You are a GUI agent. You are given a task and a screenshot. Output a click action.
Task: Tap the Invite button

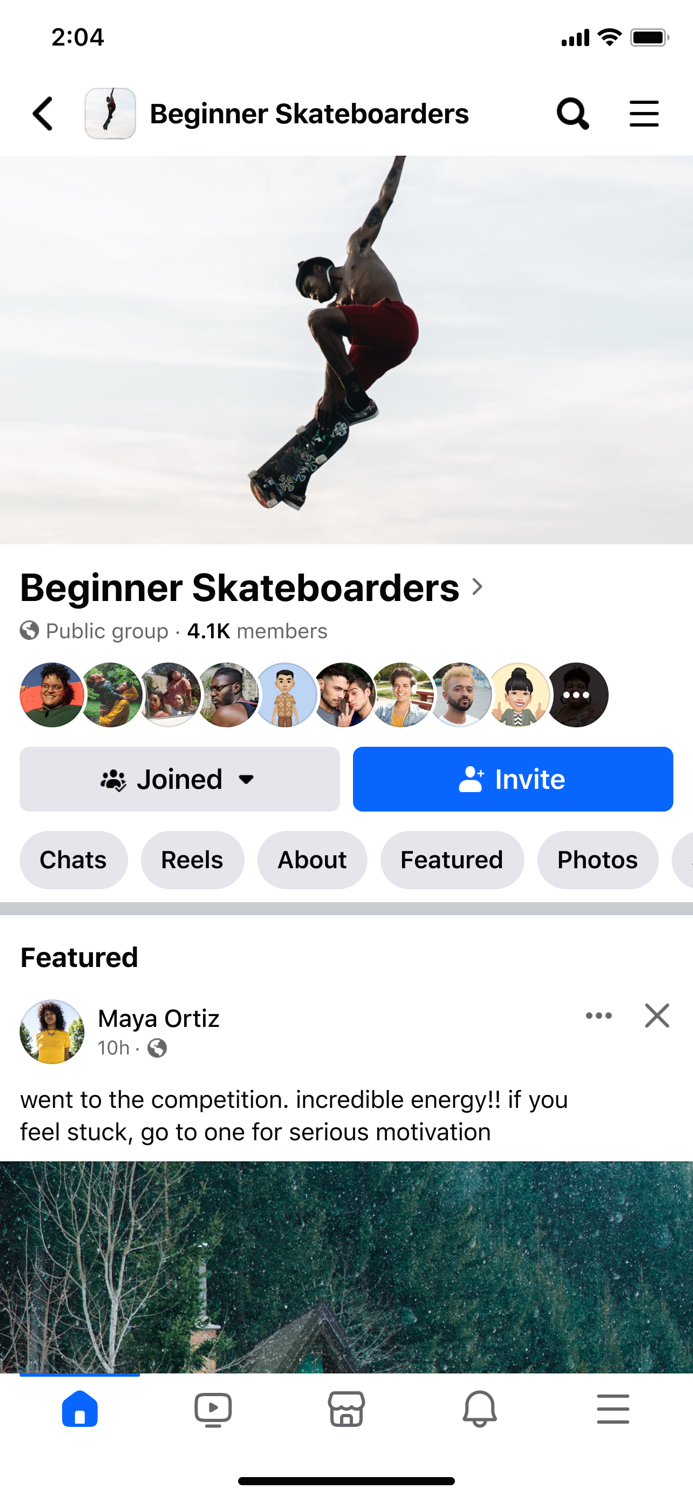click(513, 779)
